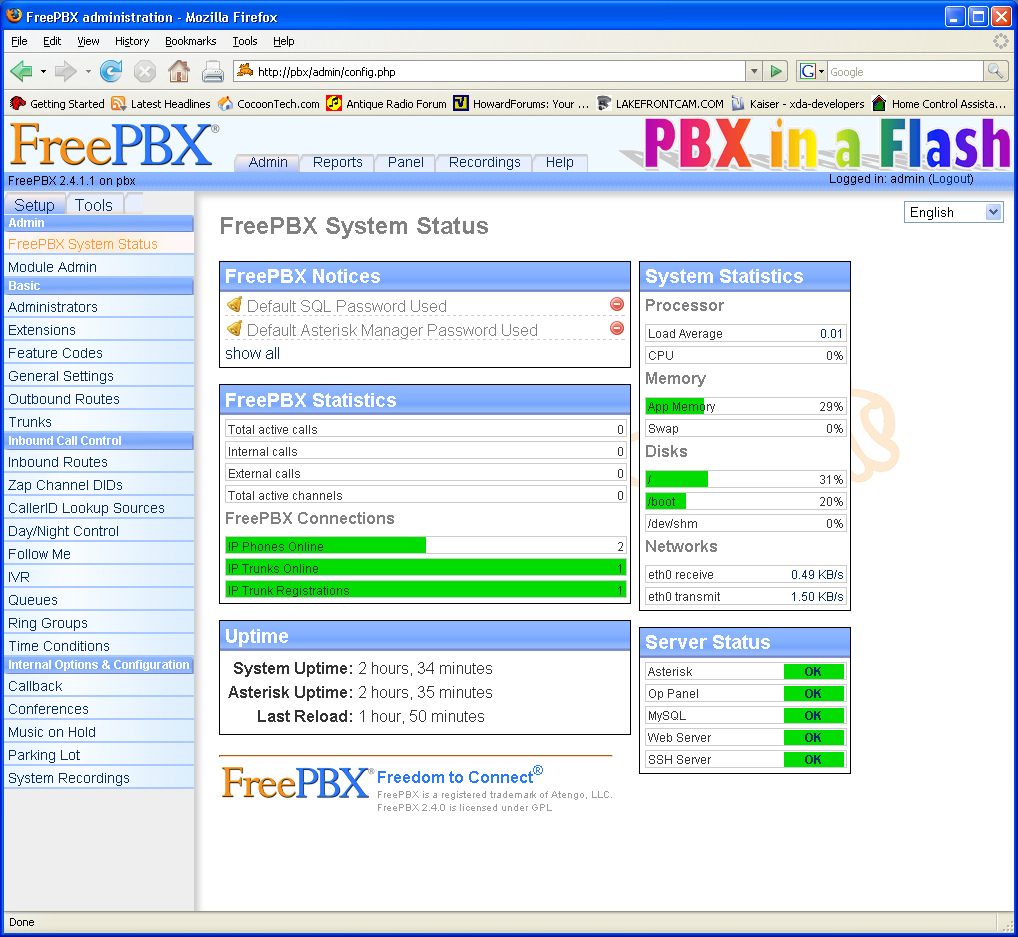
Task: Switch to the Tools sidebar tab
Action: pos(94,205)
